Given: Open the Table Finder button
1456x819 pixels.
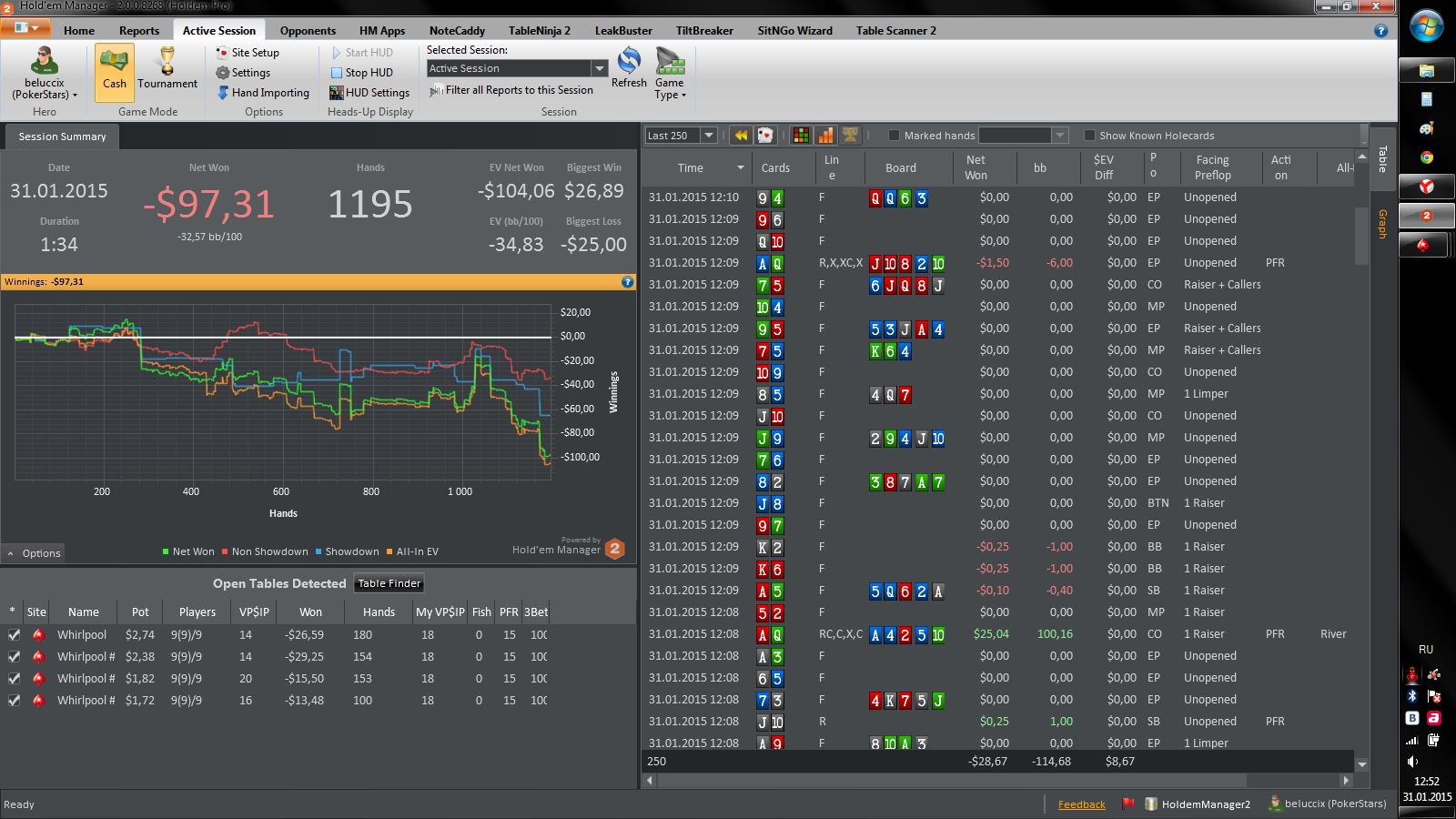Looking at the screenshot, I should click(x=389, y=583).
